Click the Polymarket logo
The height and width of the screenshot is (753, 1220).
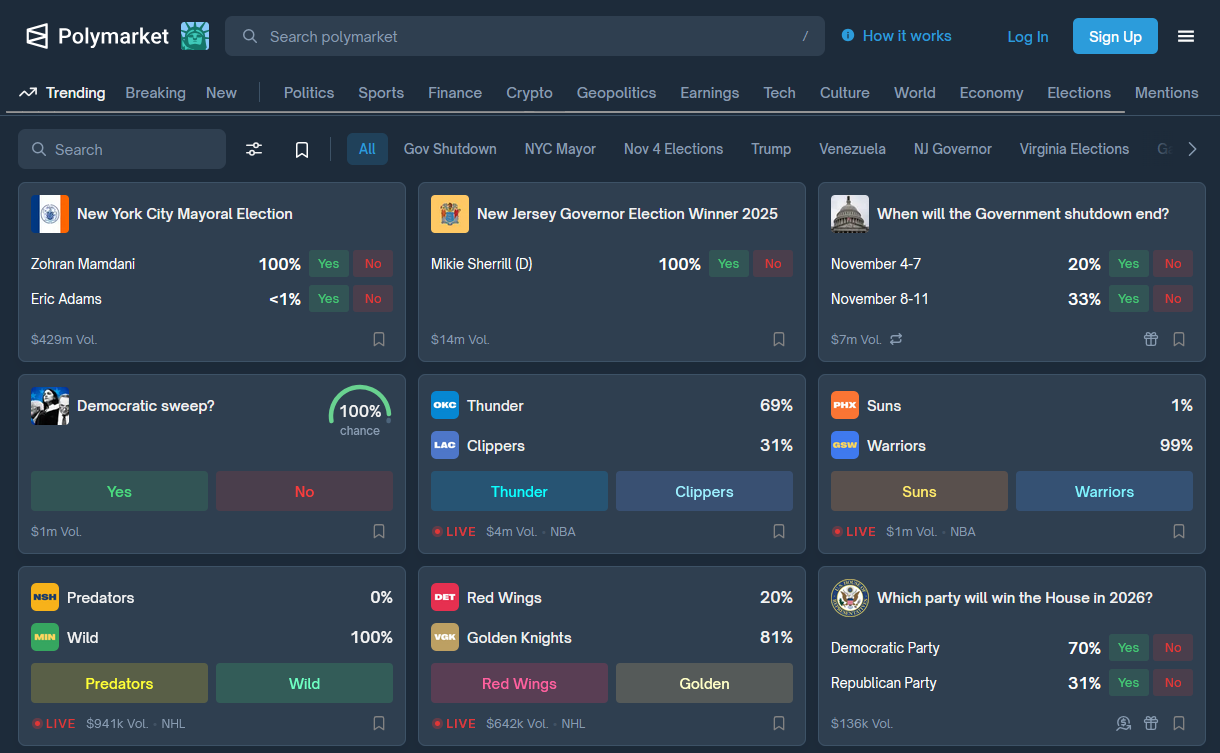[97, 36]
